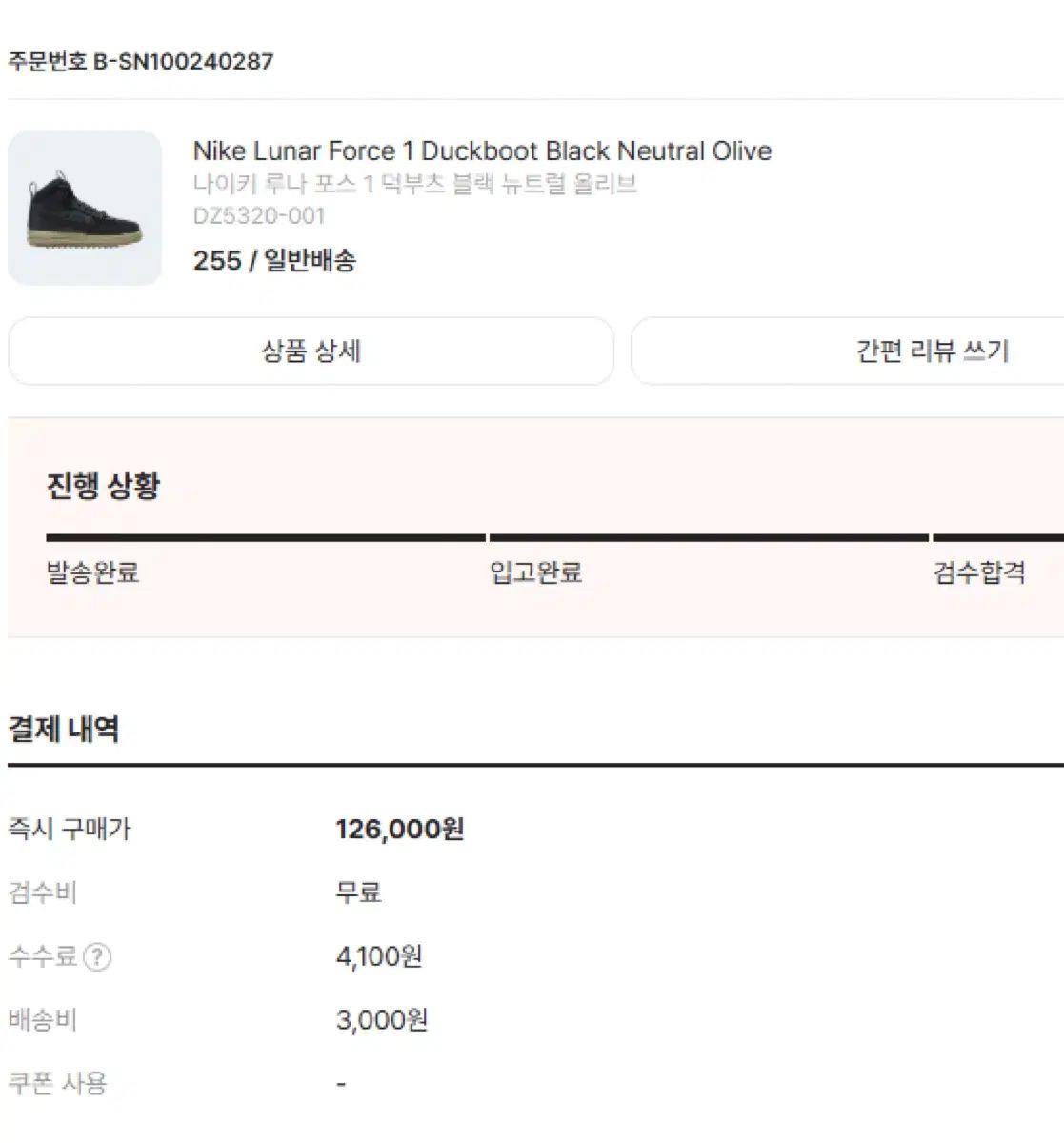Click the 검수비 무료 value
The width and height of the screenshot is (1064, 1143).
click(x=358, y=892)
